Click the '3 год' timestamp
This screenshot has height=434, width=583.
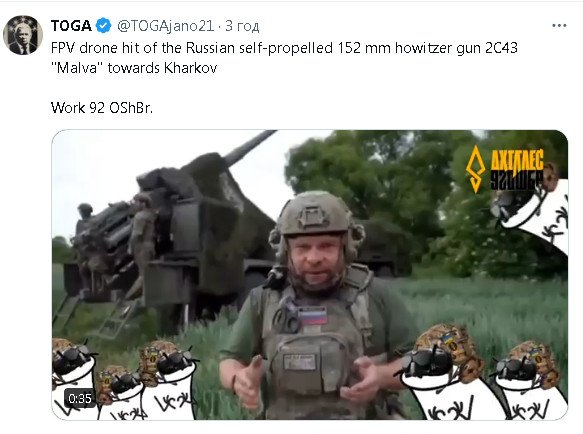point(242,26)
